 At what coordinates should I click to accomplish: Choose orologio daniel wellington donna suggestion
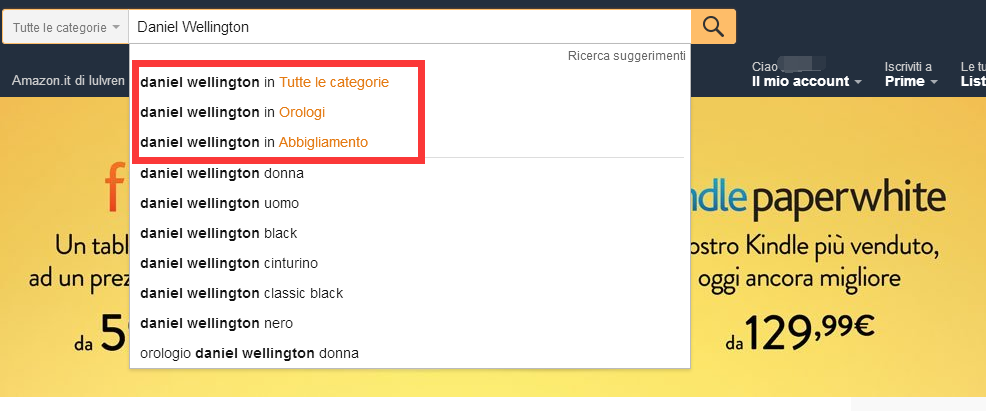tap(409, 354)
